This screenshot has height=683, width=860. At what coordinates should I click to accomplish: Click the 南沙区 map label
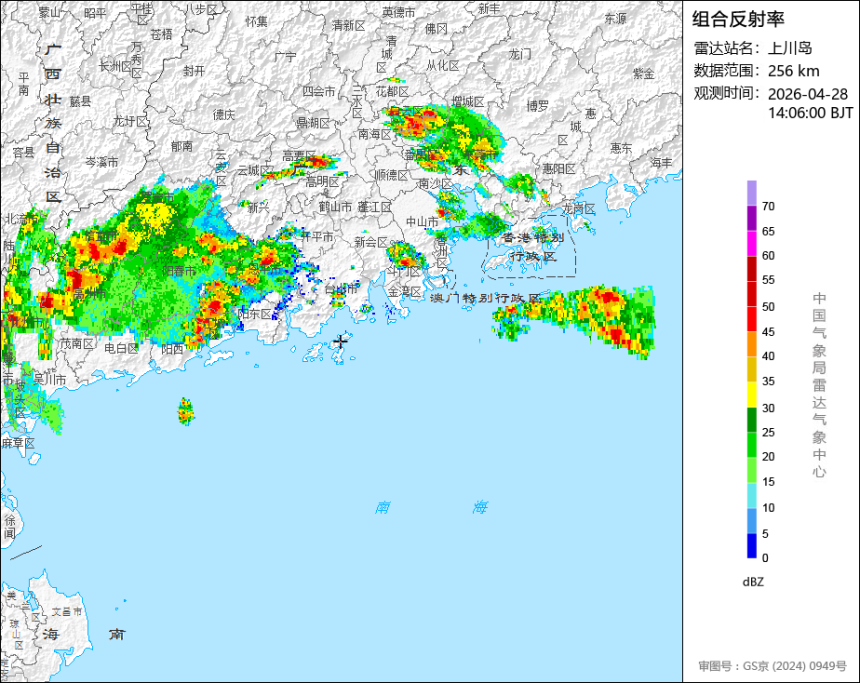(x=435, y=182)
